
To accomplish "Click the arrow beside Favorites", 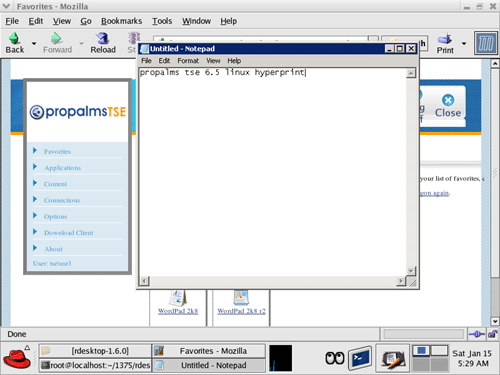I will tap(35, 151).
